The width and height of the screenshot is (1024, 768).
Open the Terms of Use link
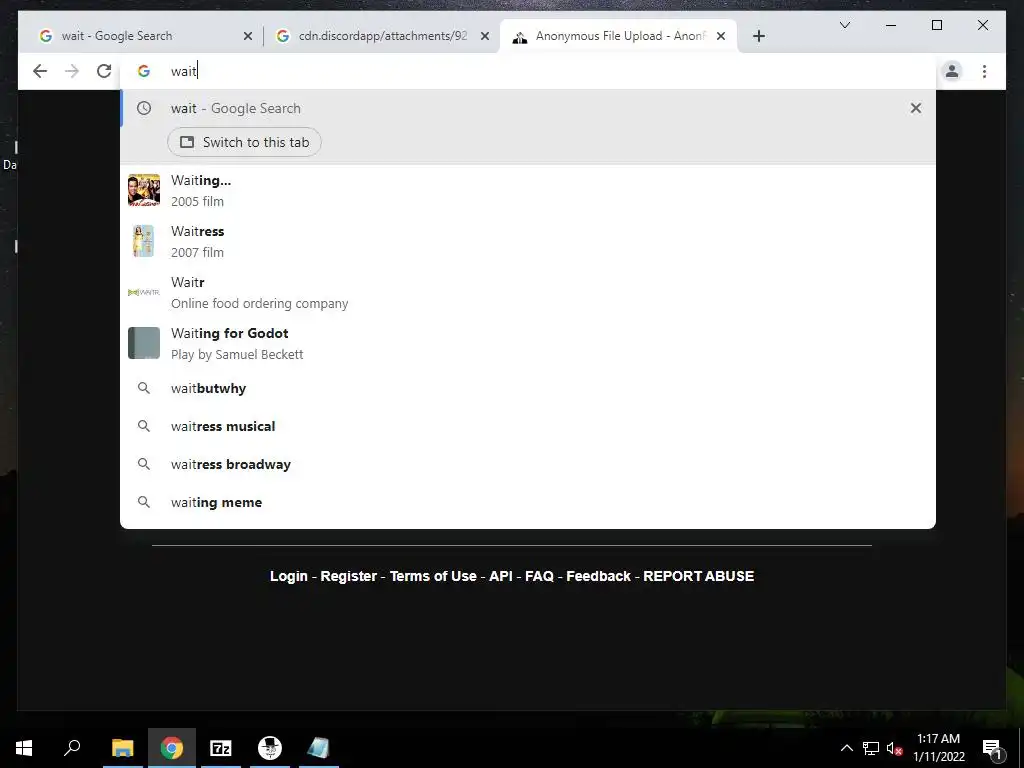pos(433,576)
